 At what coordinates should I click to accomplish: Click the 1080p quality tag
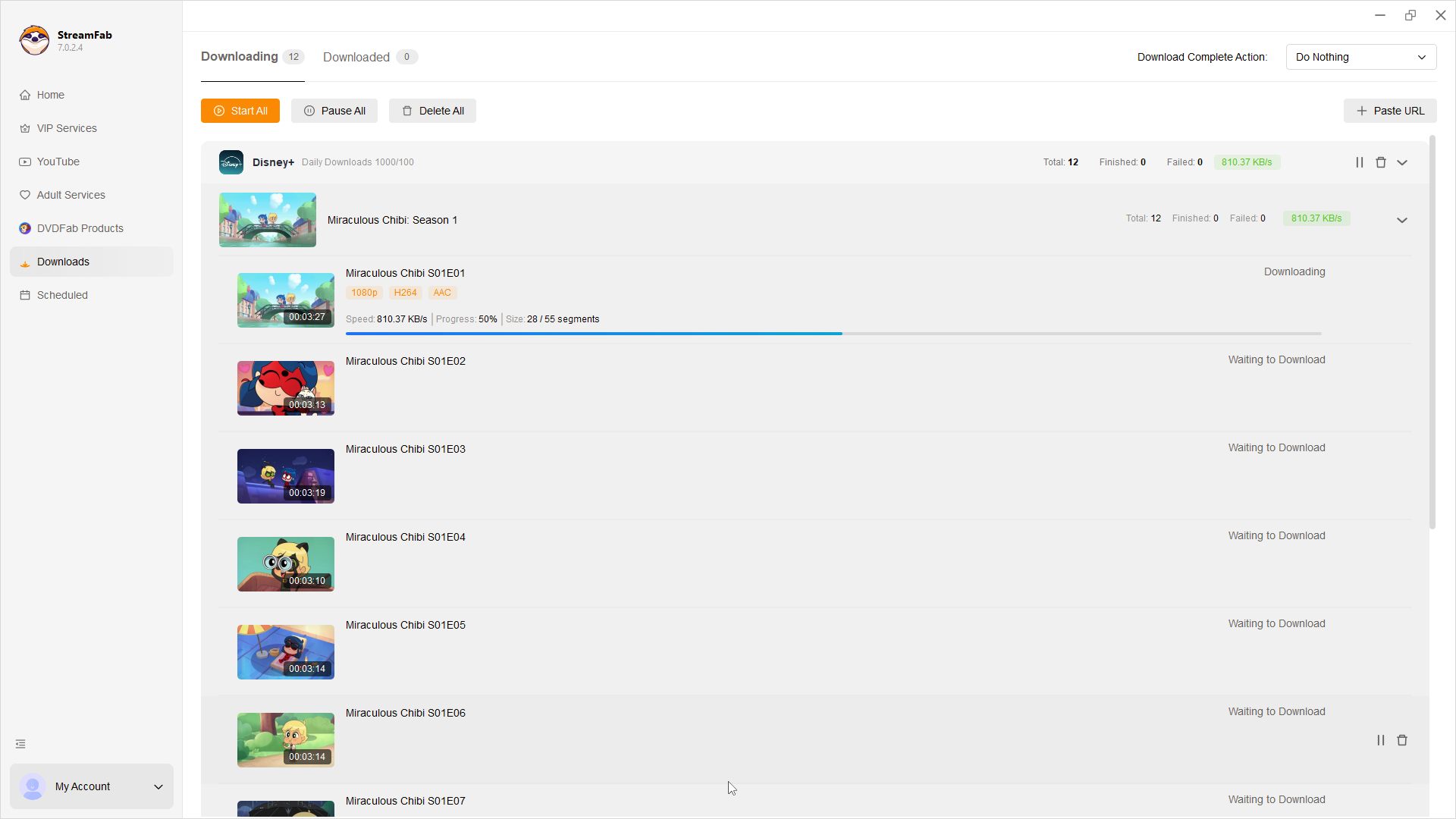coord(364,293)
